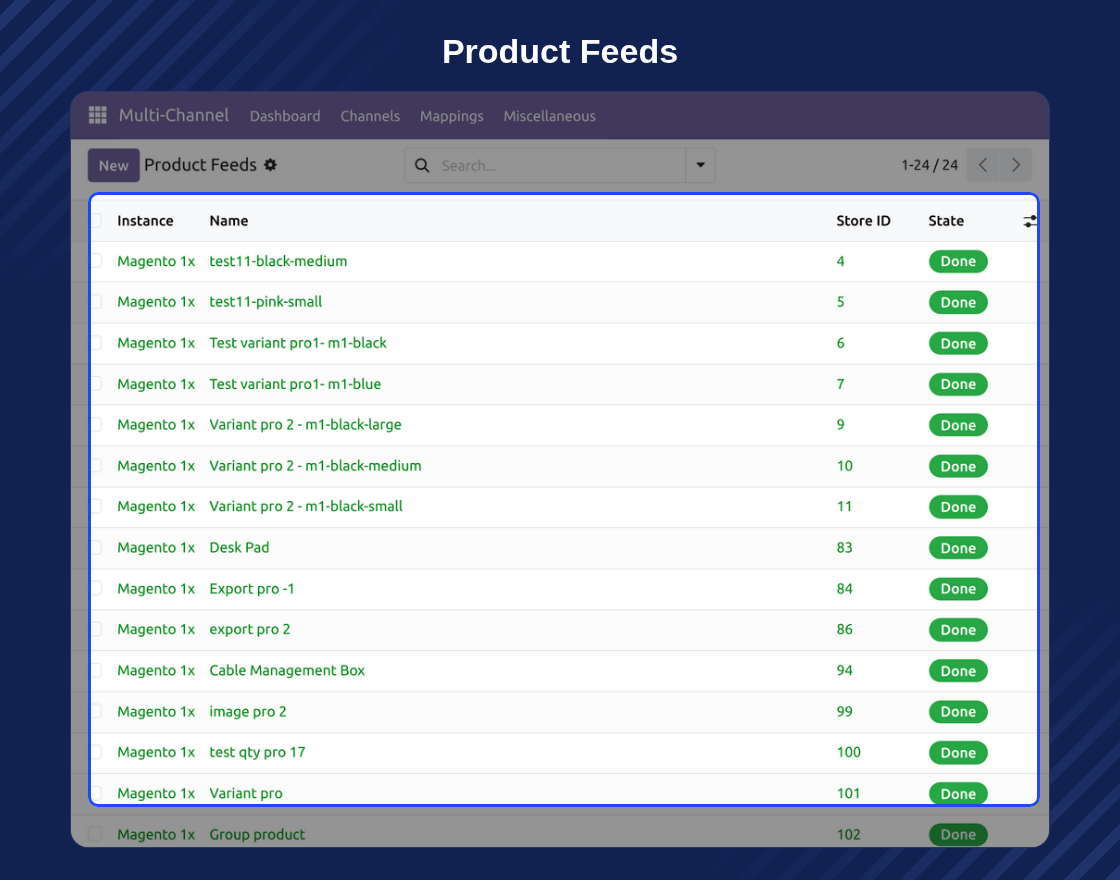The height and width of the screenshot is (880, 1120).
Task: Select checkbox for Desk Pad row
Action: pyautogui.click(x=95, y=547)
